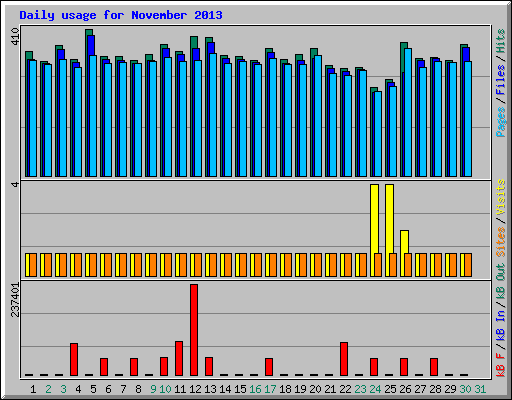Click the green day label '2'
Screen dimensions: 512x400
48,389
